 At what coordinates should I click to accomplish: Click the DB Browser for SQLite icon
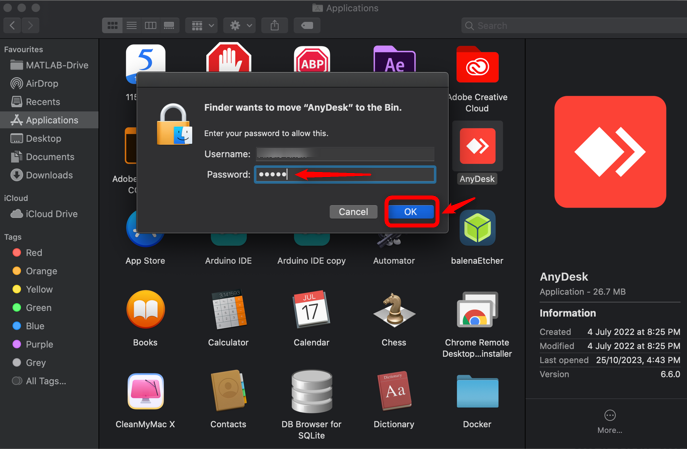(x=311, y=393)
